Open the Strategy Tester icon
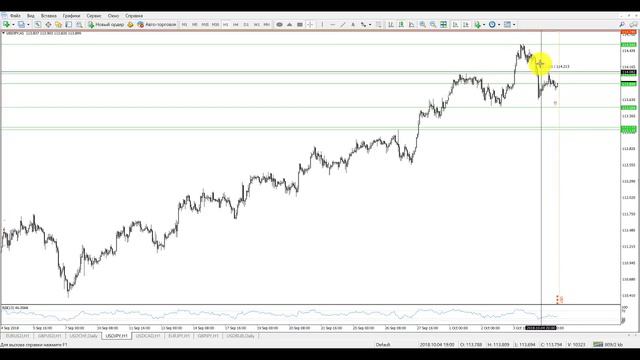640x360 pixels. tap(79, 24)
